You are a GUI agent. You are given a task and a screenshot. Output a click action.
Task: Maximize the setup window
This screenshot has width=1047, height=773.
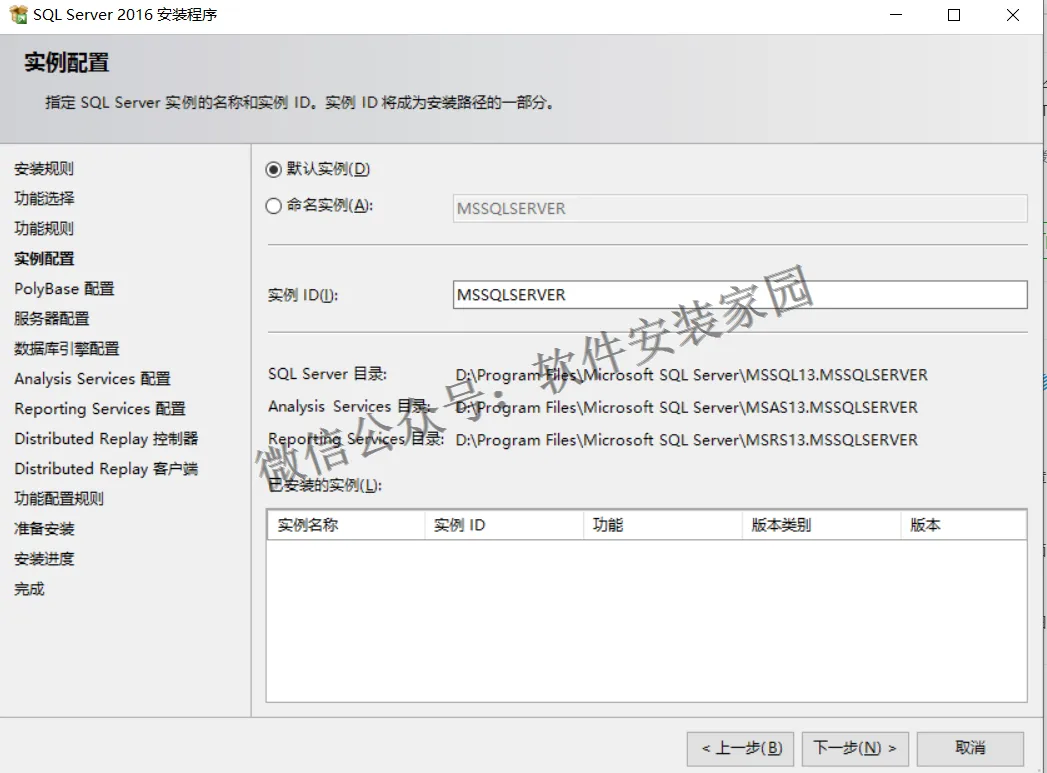[954, 15]
